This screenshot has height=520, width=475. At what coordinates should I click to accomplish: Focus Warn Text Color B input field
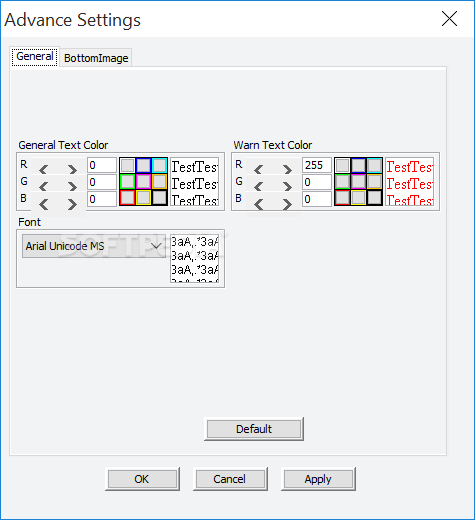click(x=317, y=199)
